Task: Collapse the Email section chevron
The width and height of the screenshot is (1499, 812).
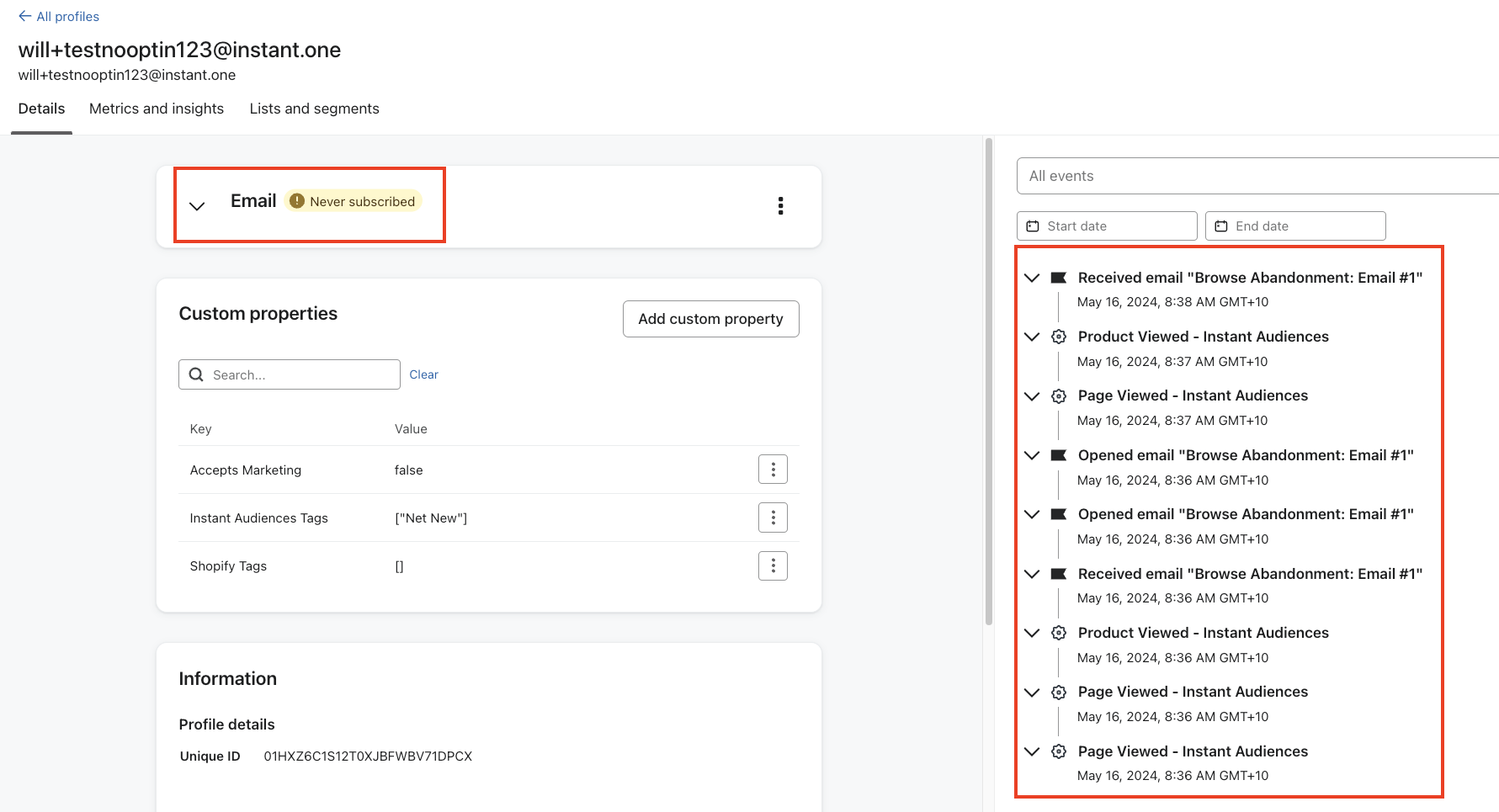Action: coord(197,206)
